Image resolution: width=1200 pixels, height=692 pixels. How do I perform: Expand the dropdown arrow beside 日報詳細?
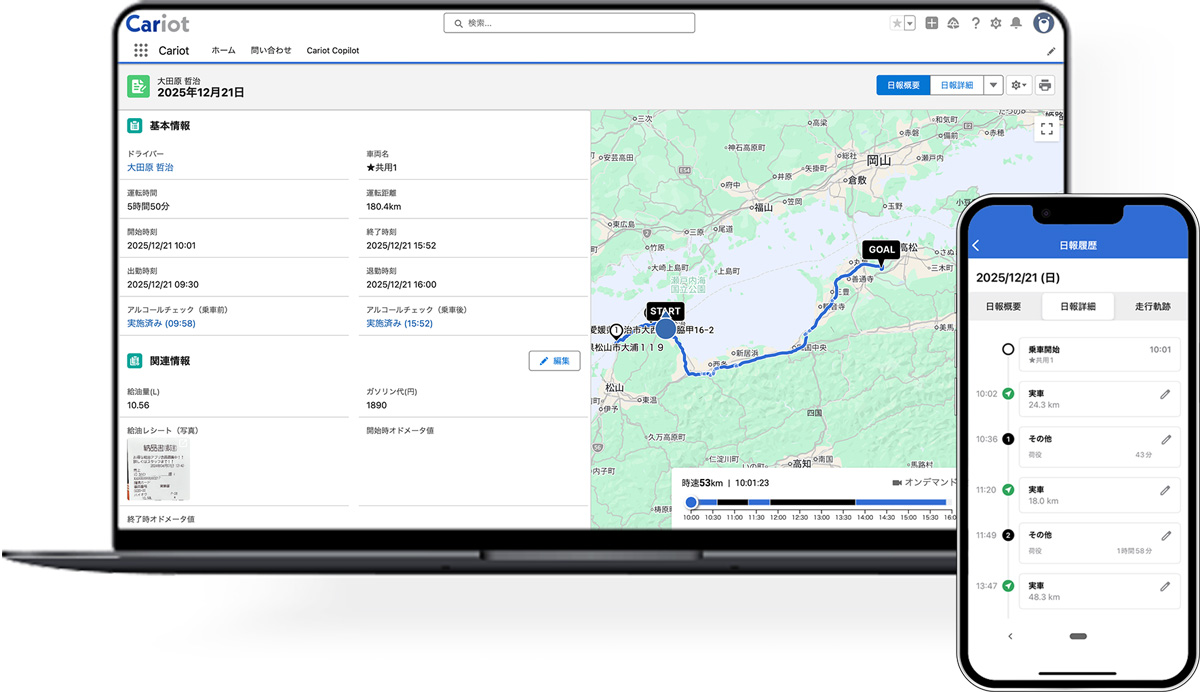pyautogui.click(x=994, y=85)
